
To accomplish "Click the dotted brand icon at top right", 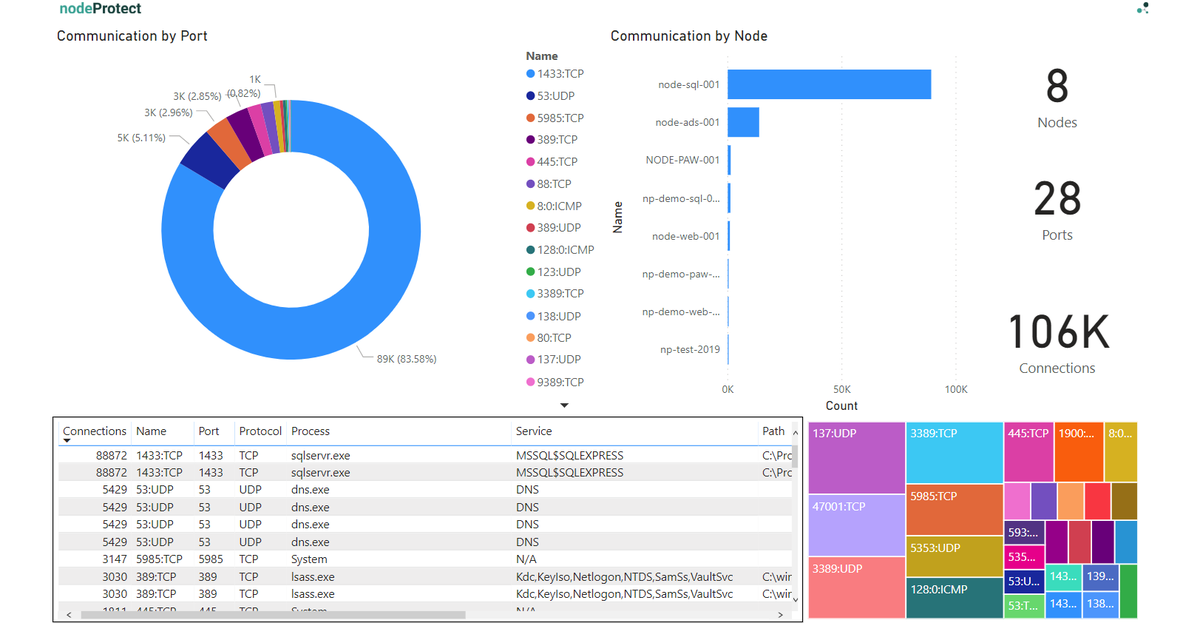I will pyautogui.click(x=1143, y=8).
